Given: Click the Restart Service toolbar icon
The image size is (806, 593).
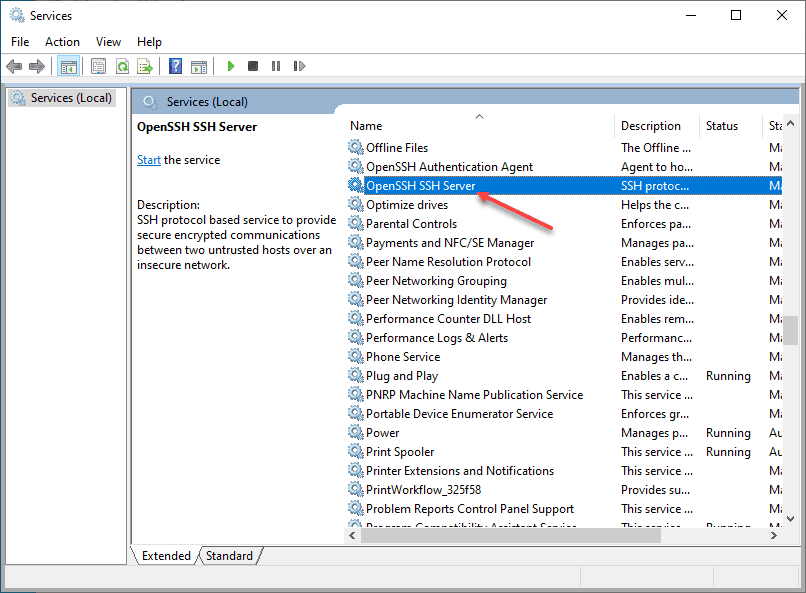Looking at the screenshot, I should coord(299,66).
